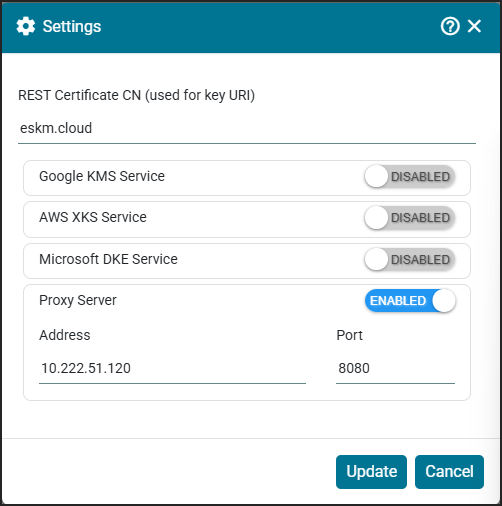
Task: Focus the REST Certificate CN field showing eskm.cloud
Action: [247, 128]
